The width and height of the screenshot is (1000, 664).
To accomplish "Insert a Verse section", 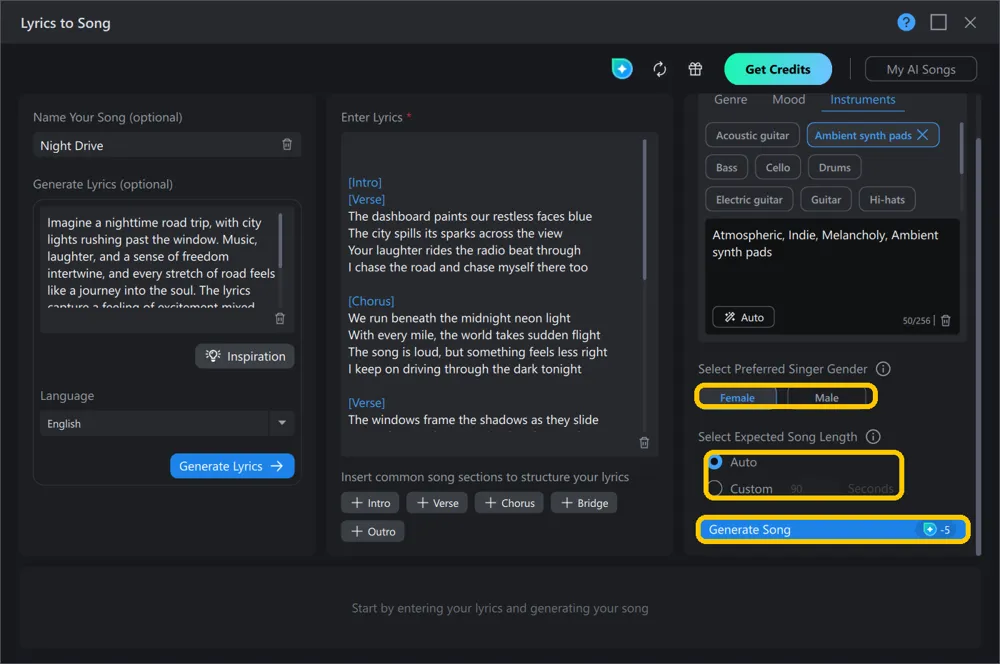I will [437, 503].
